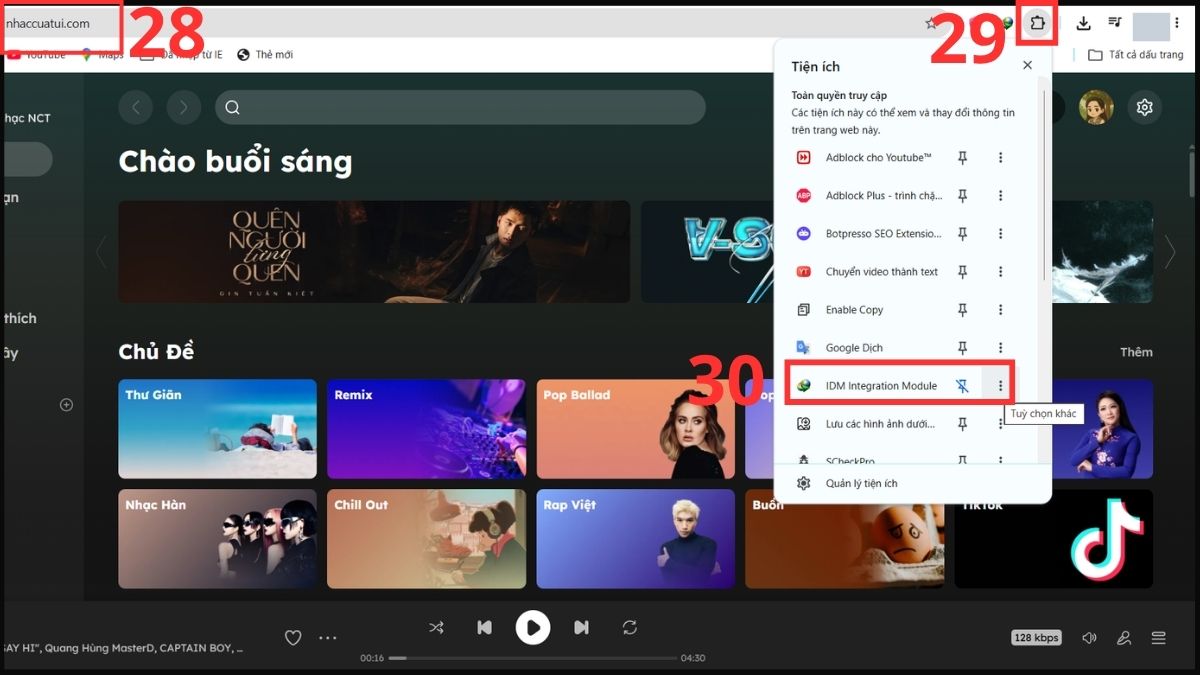Open the Maps bookmark

[x=103, y=55]
